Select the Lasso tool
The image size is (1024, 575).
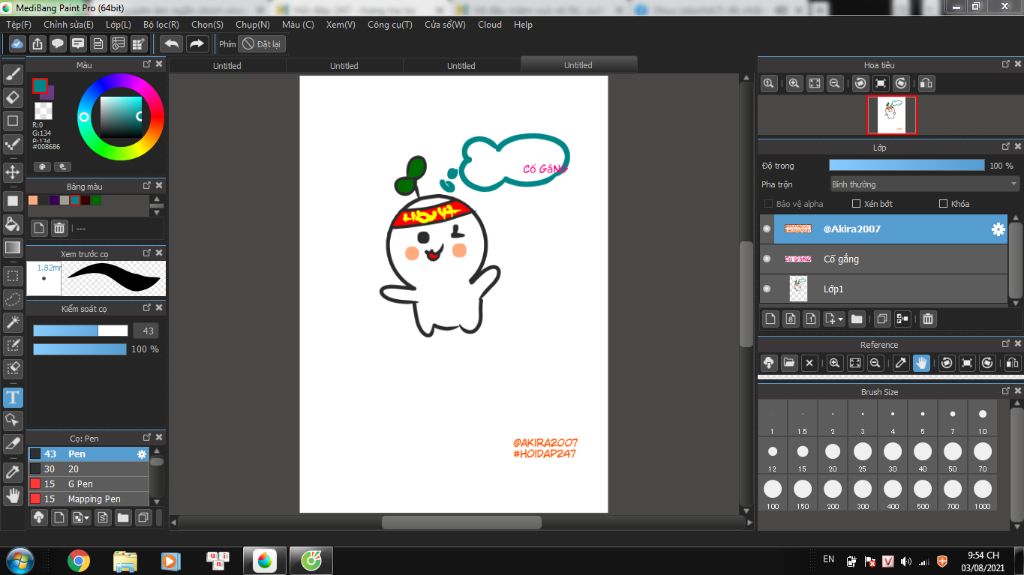point(12,299)
